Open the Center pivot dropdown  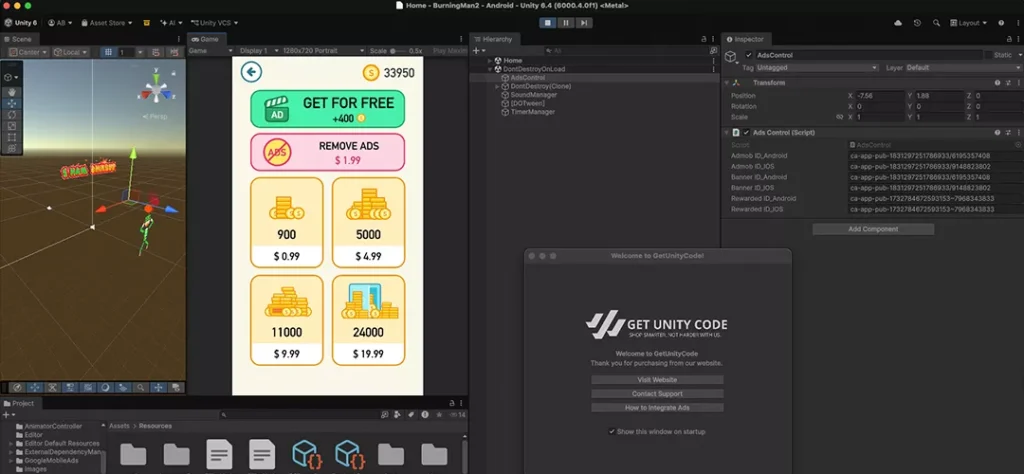pos(29,52)
